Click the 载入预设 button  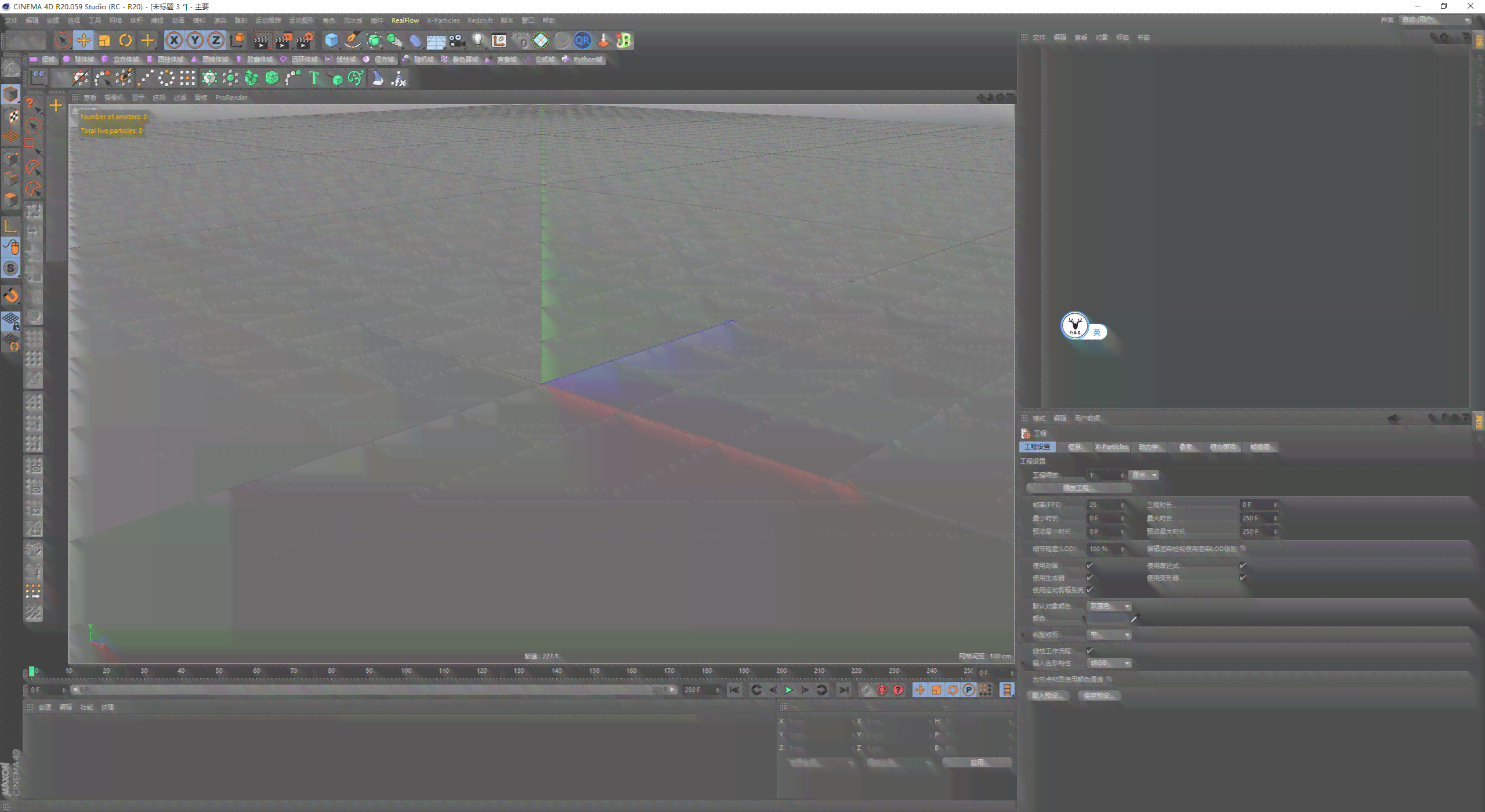[x=1048, y=696]
